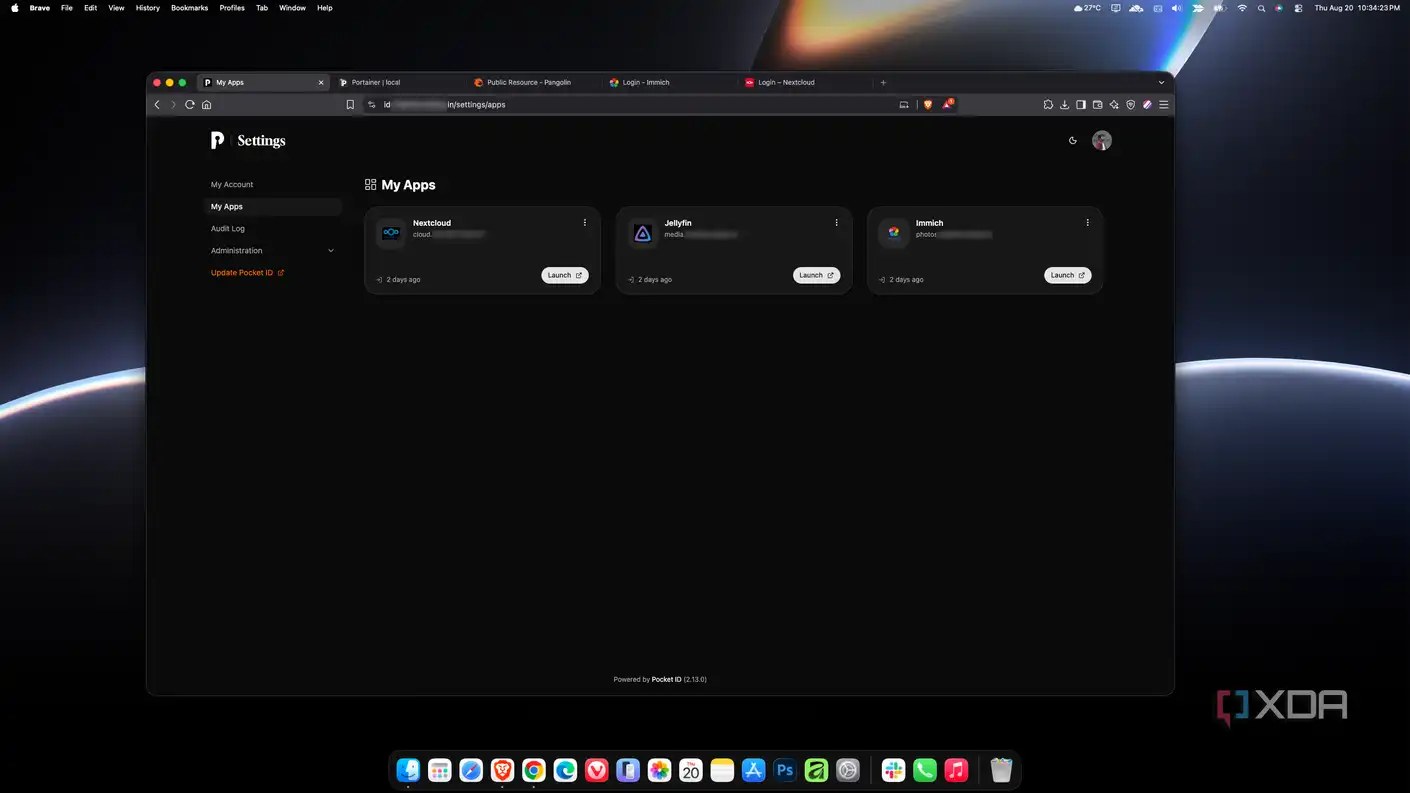Open Brave Rewards triangle icon
This screenshot has height=793, width=1410.
[x=947, y=104]
